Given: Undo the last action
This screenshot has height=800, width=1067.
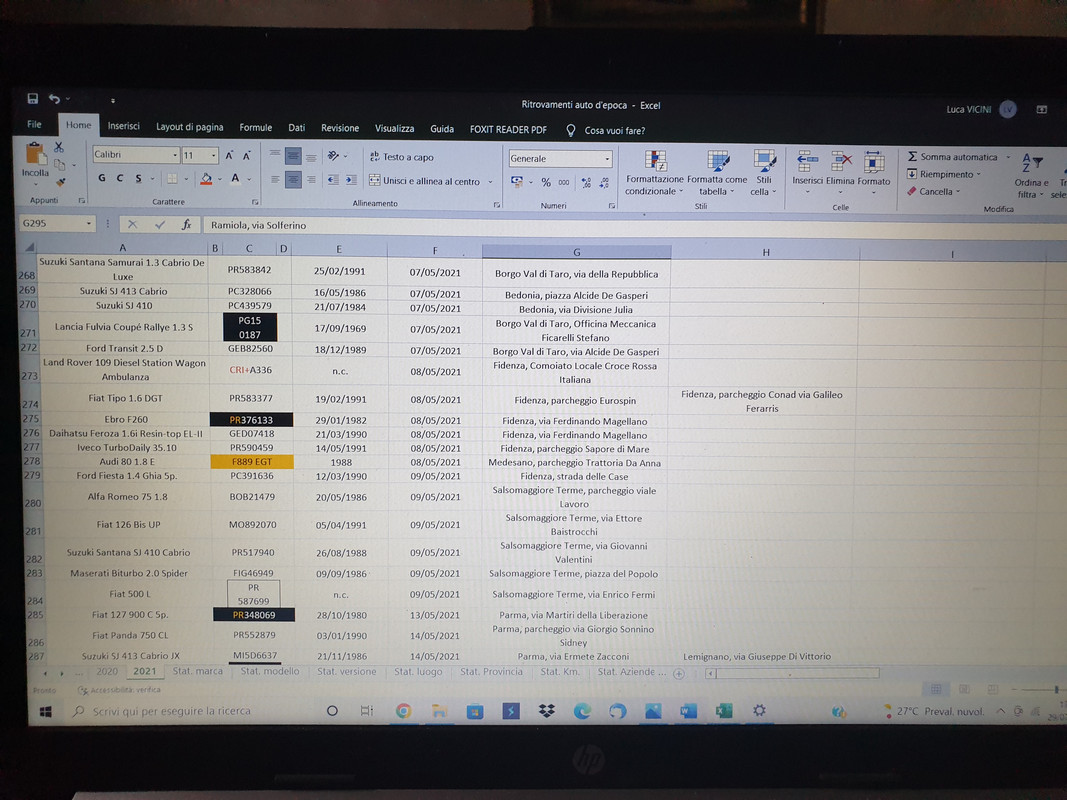Looking at the screenshot, I should pos(54,99).
